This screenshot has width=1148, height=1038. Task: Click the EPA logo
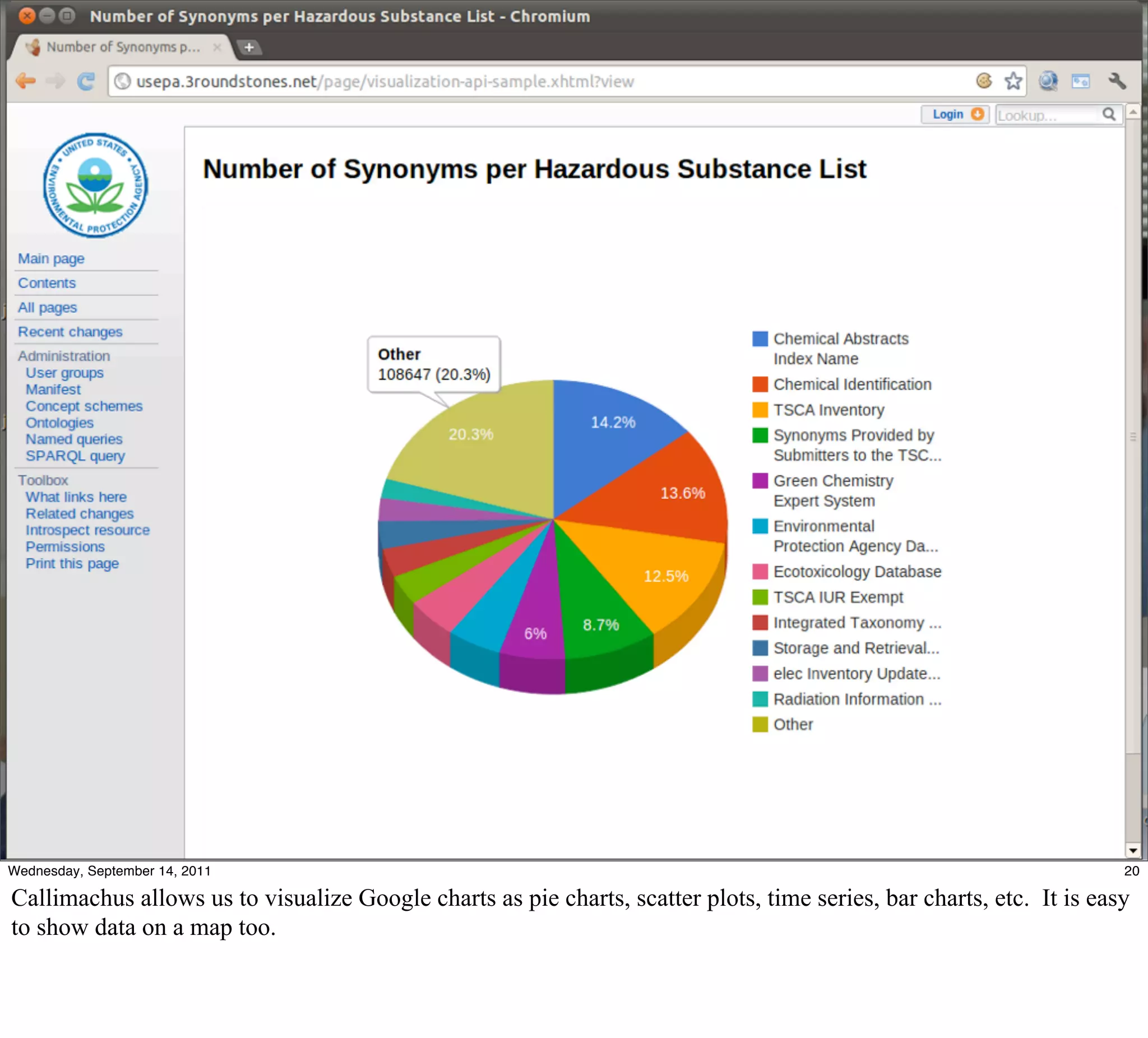tap(96, 185)
